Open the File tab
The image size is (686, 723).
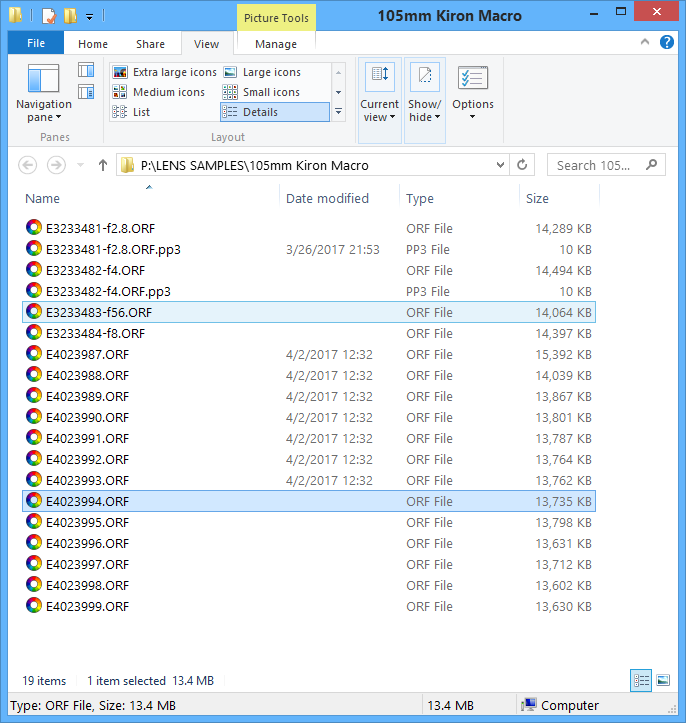coord(36,43)
